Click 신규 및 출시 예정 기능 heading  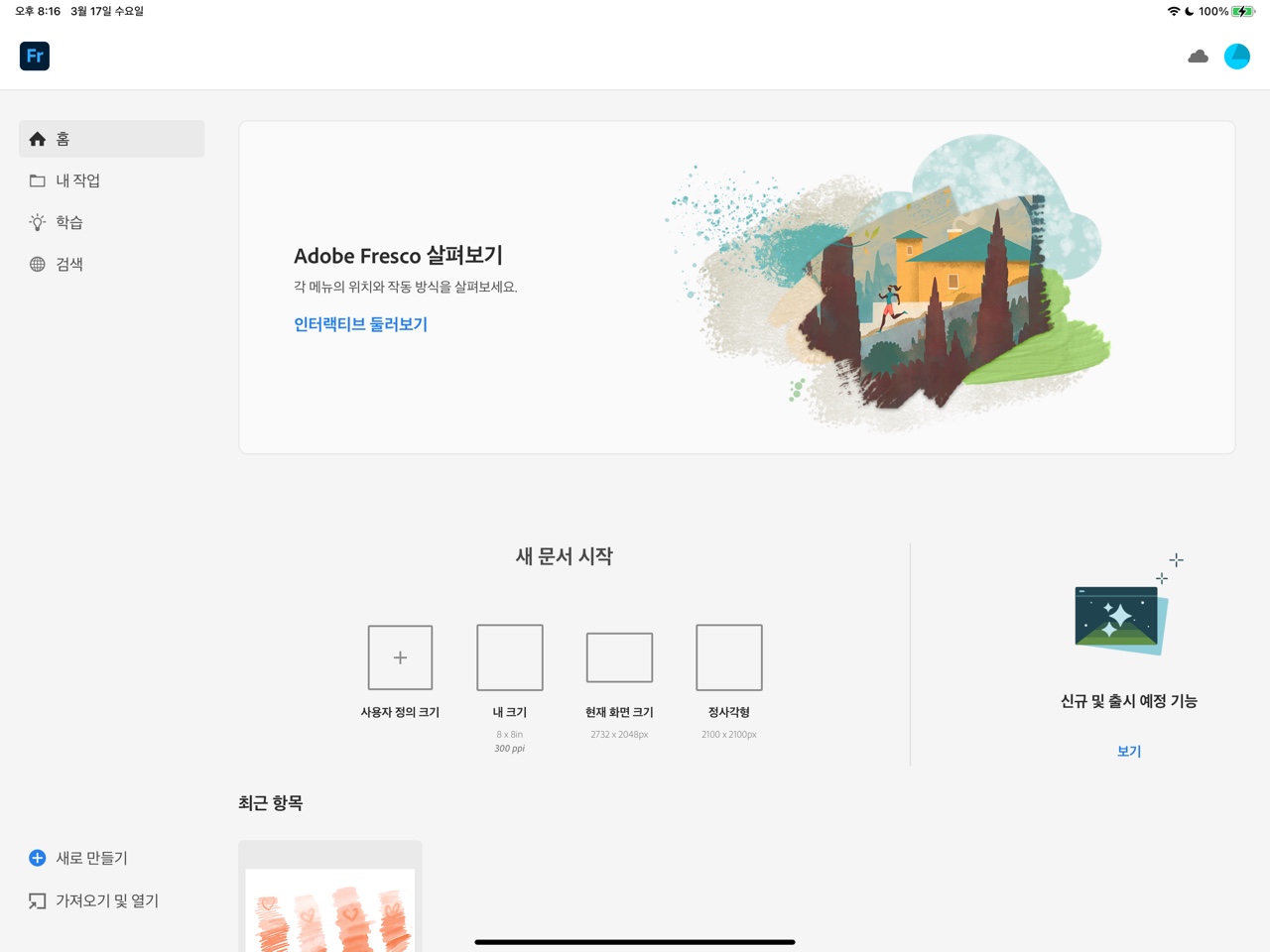click(1129, 701)
